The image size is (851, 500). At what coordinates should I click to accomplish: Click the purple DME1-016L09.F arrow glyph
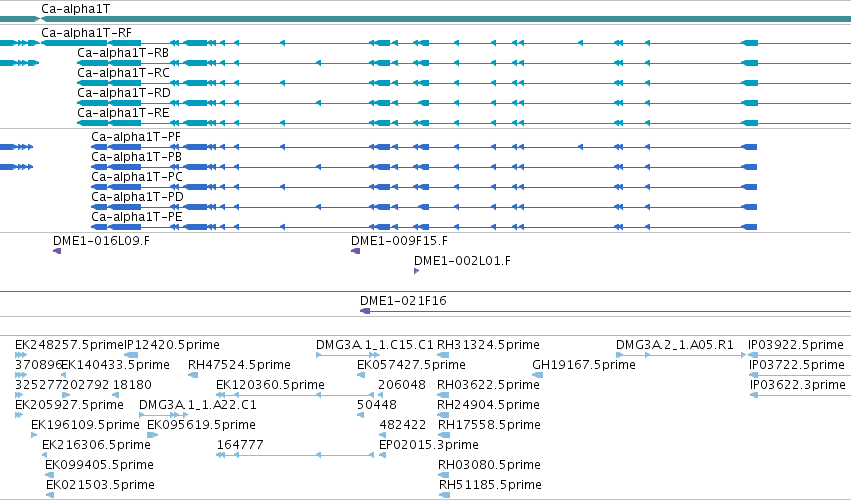coord(57,251)
